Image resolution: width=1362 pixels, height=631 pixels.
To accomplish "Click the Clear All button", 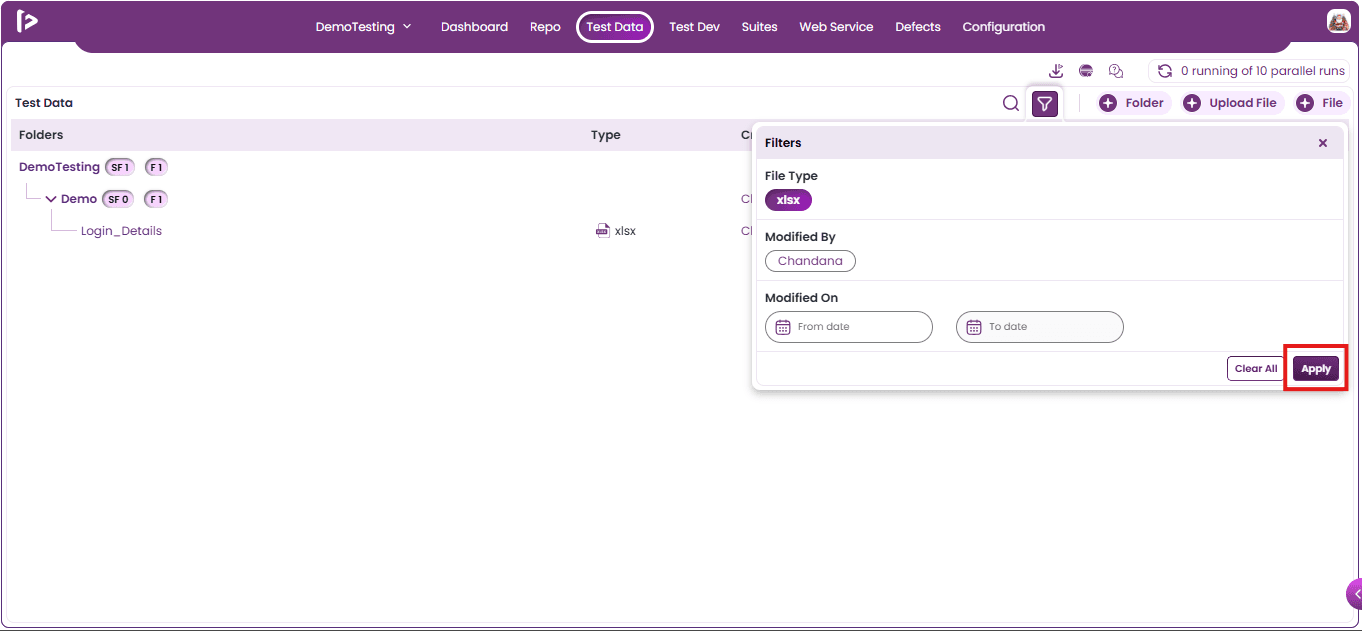I will tap(1256, 369).
